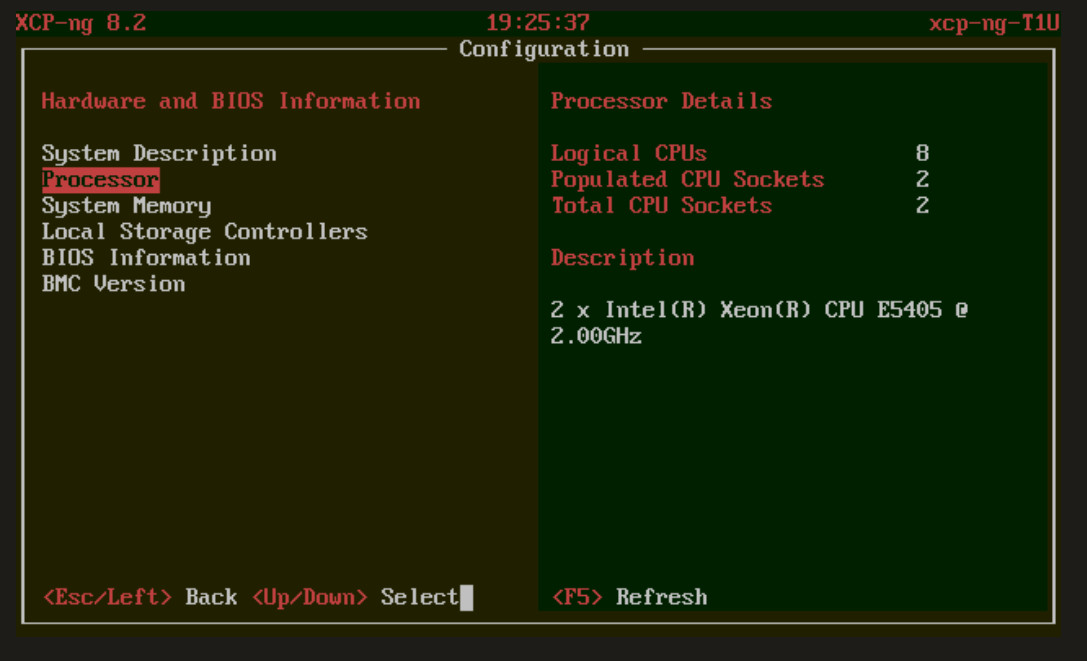Click the Intel Xeon E5405 description text

[759, 322]
